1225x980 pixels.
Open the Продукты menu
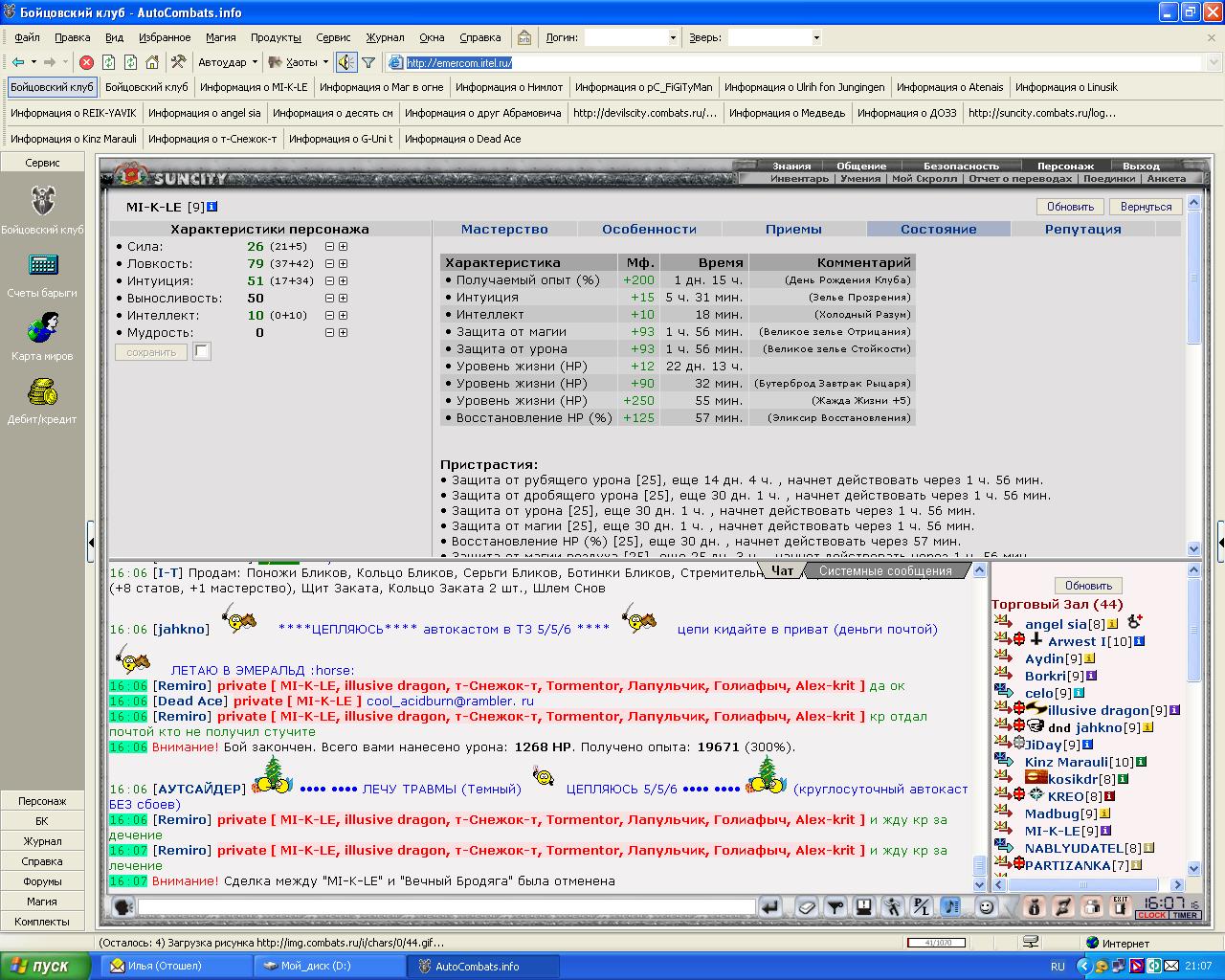[x=276, y=37]
